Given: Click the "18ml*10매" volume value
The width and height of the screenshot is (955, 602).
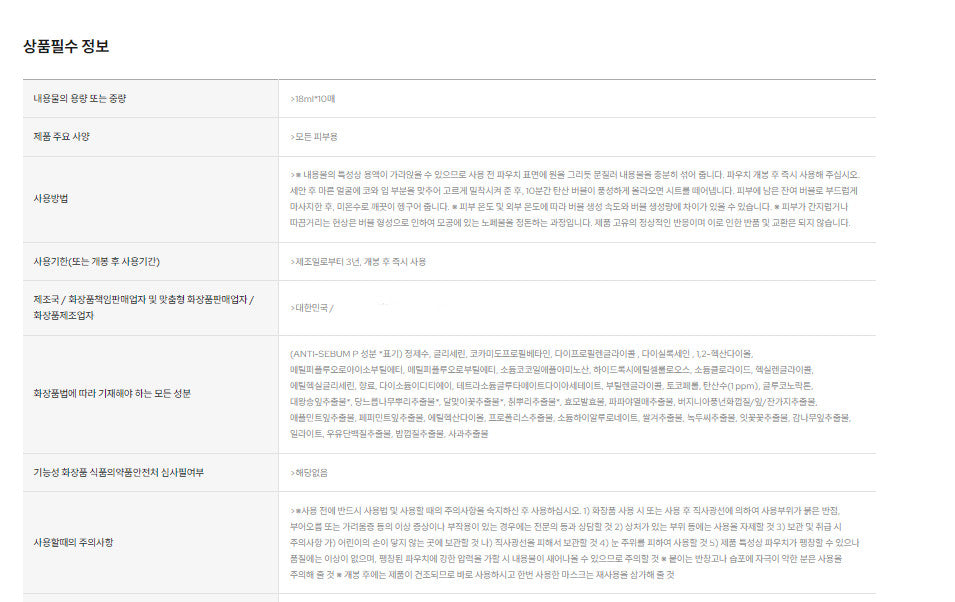Looking at the screenshot, I should tap(314, 98).
